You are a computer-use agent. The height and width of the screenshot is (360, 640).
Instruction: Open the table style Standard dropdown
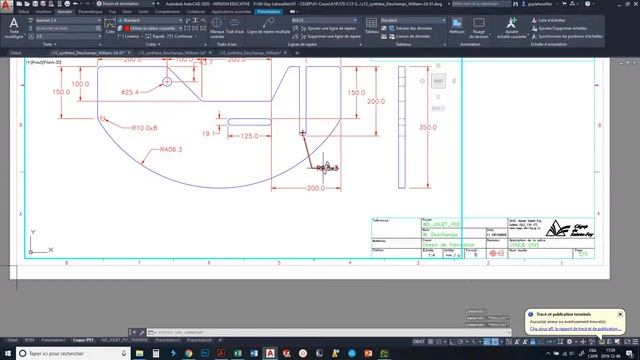[413, 20]
